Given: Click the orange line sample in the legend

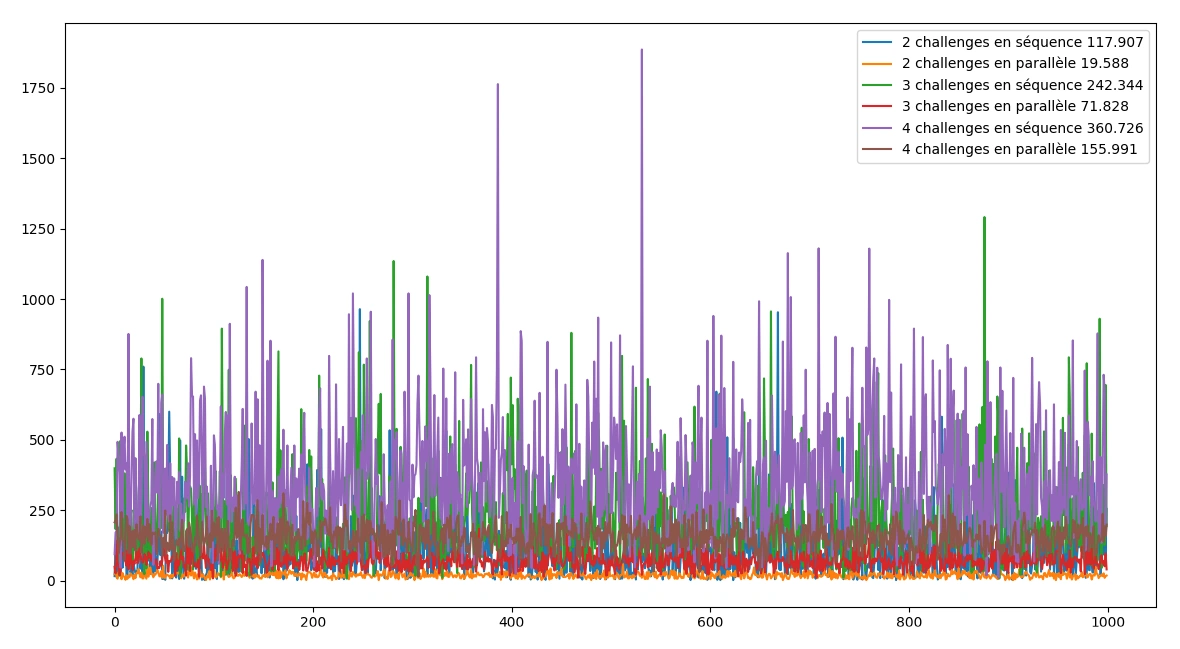Looking at the screenshot, I should [x=878, y=64].
